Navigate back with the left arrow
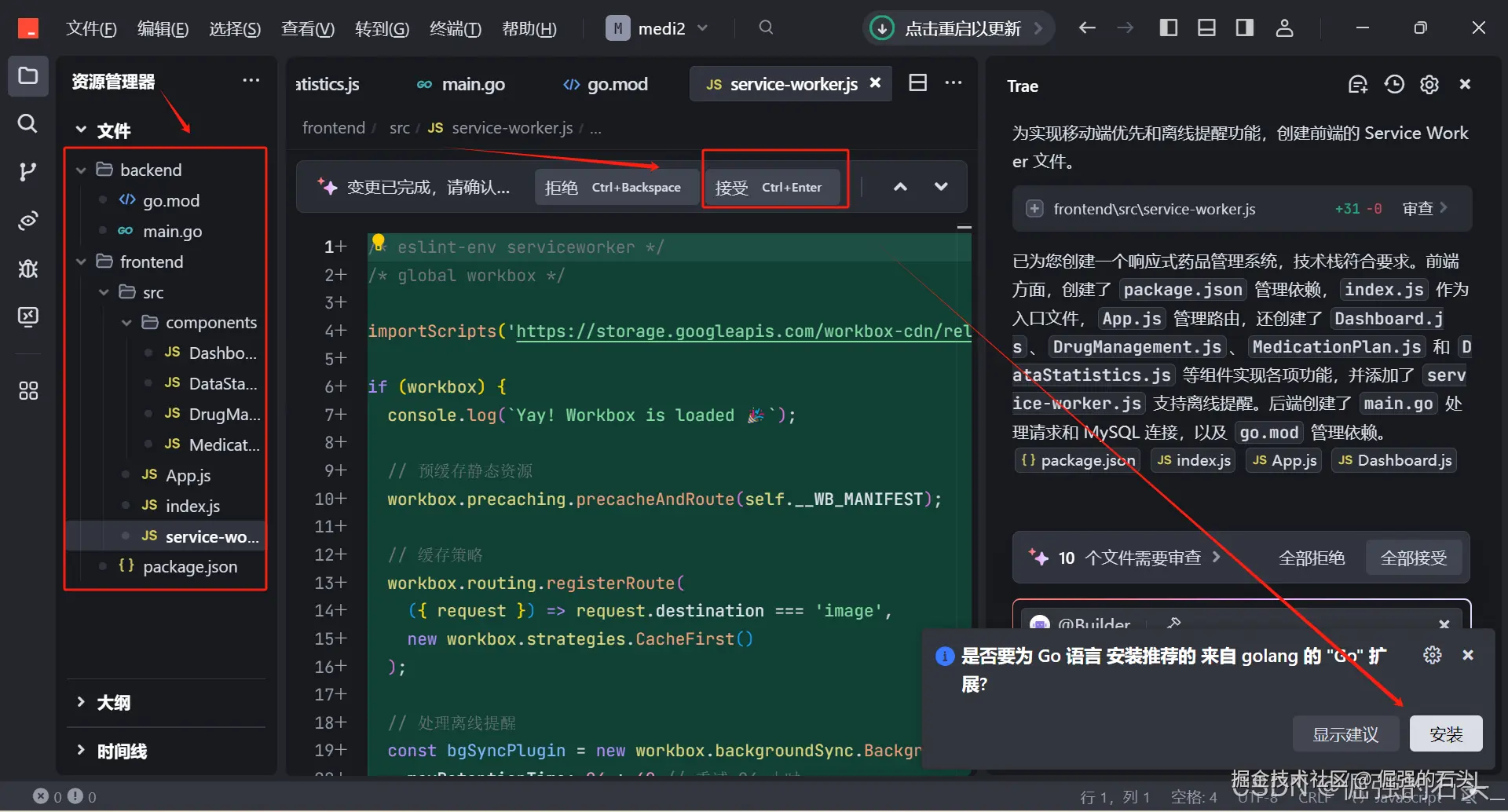Image resolution: width=1508 pixels, height=812 pixels. [1087, 28]
